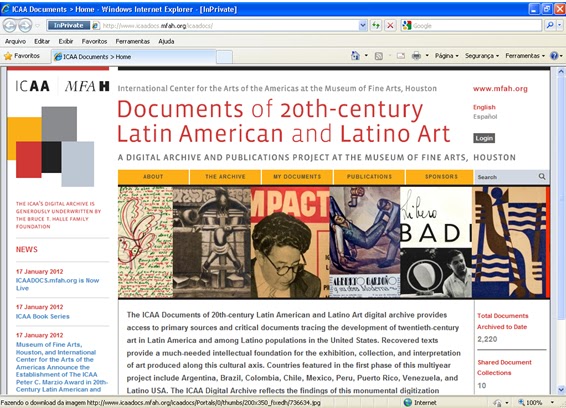
Task: Click the magnifier search icon in browser toolbar
Action: [550, 25]
